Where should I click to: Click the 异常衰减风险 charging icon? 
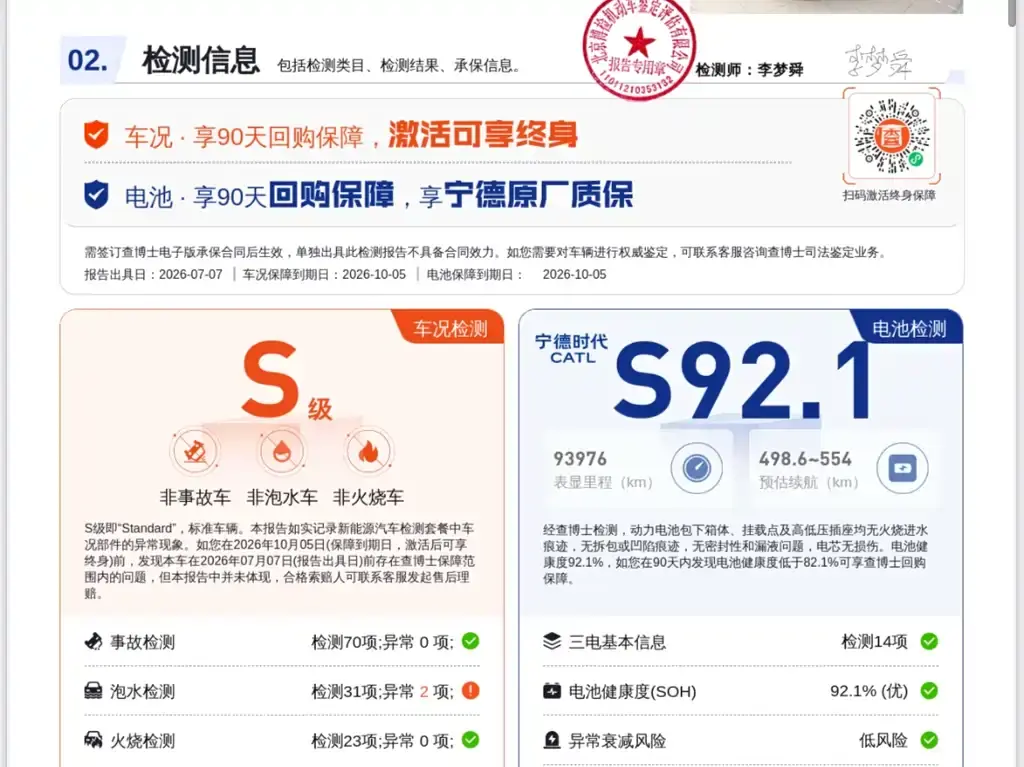pyautogui.click(x=552, y=740)
